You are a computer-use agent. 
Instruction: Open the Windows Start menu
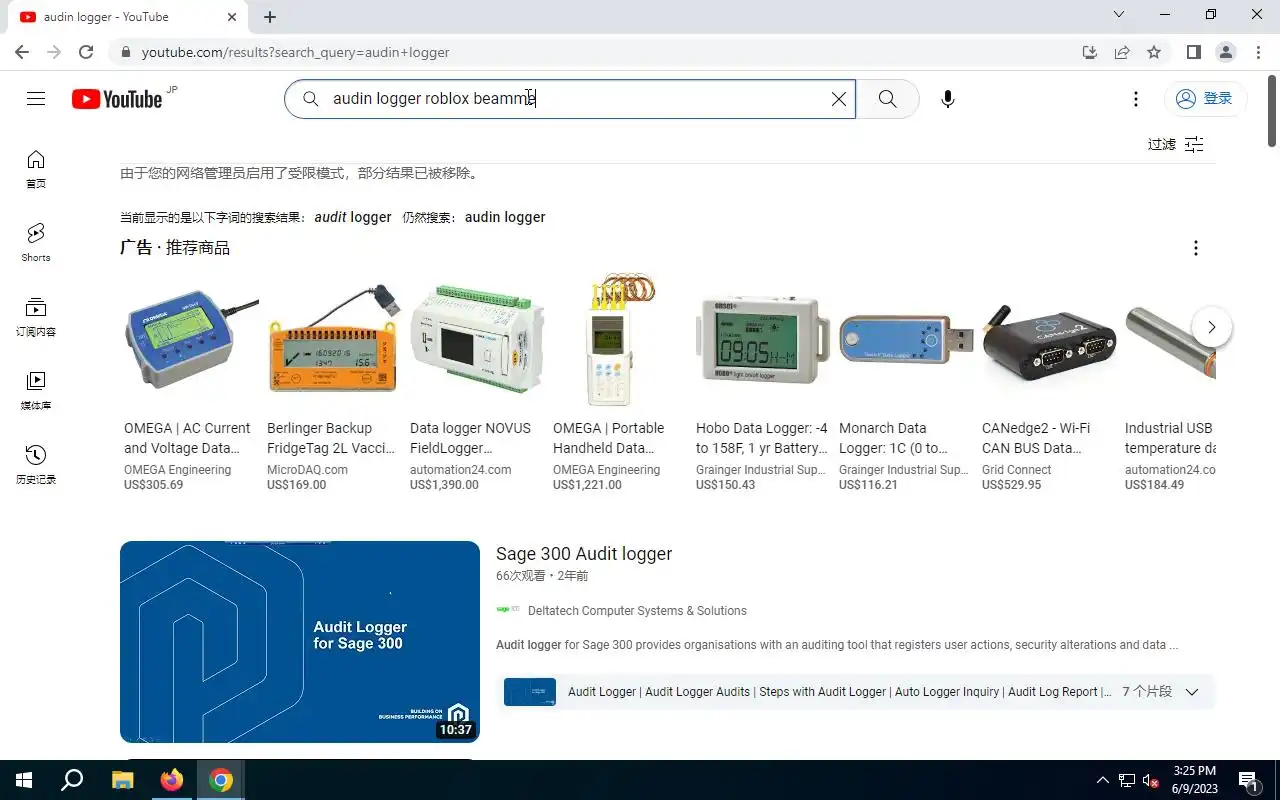tap(24, 780)
